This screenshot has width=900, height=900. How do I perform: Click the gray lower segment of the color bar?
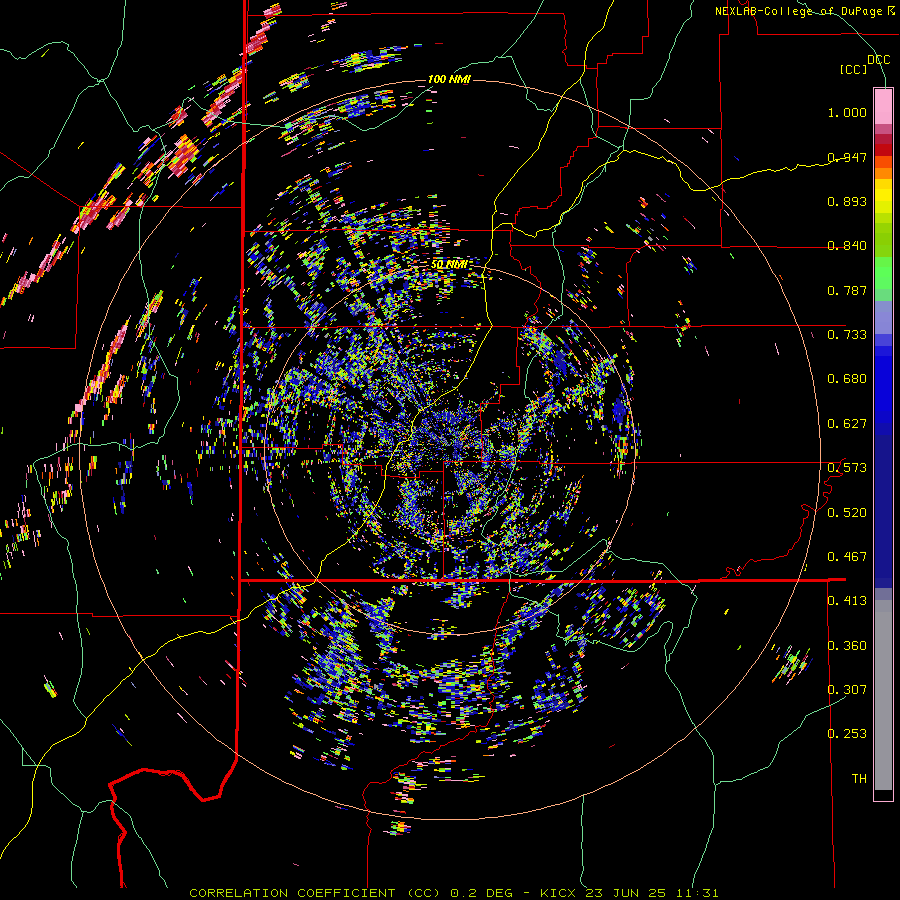883,695
